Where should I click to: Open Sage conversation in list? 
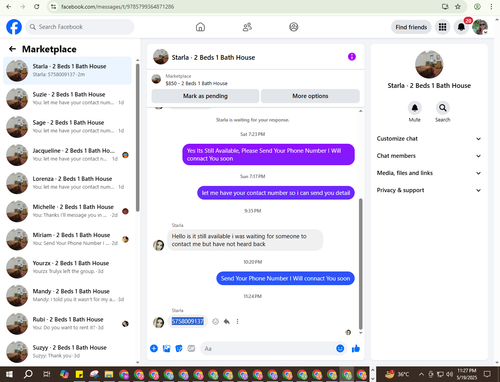(x=67, y=127)
